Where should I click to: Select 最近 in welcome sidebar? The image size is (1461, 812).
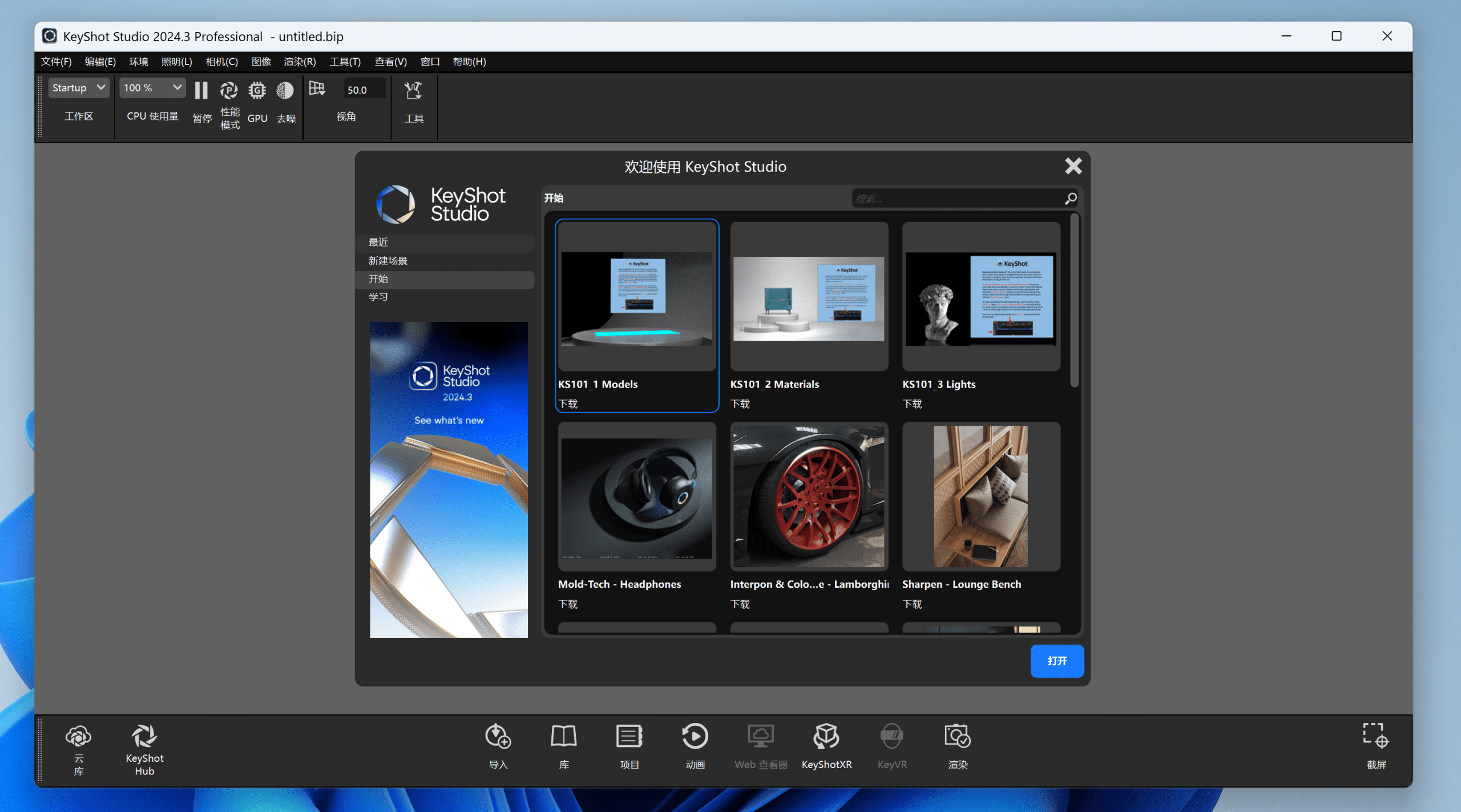[445, 243]
